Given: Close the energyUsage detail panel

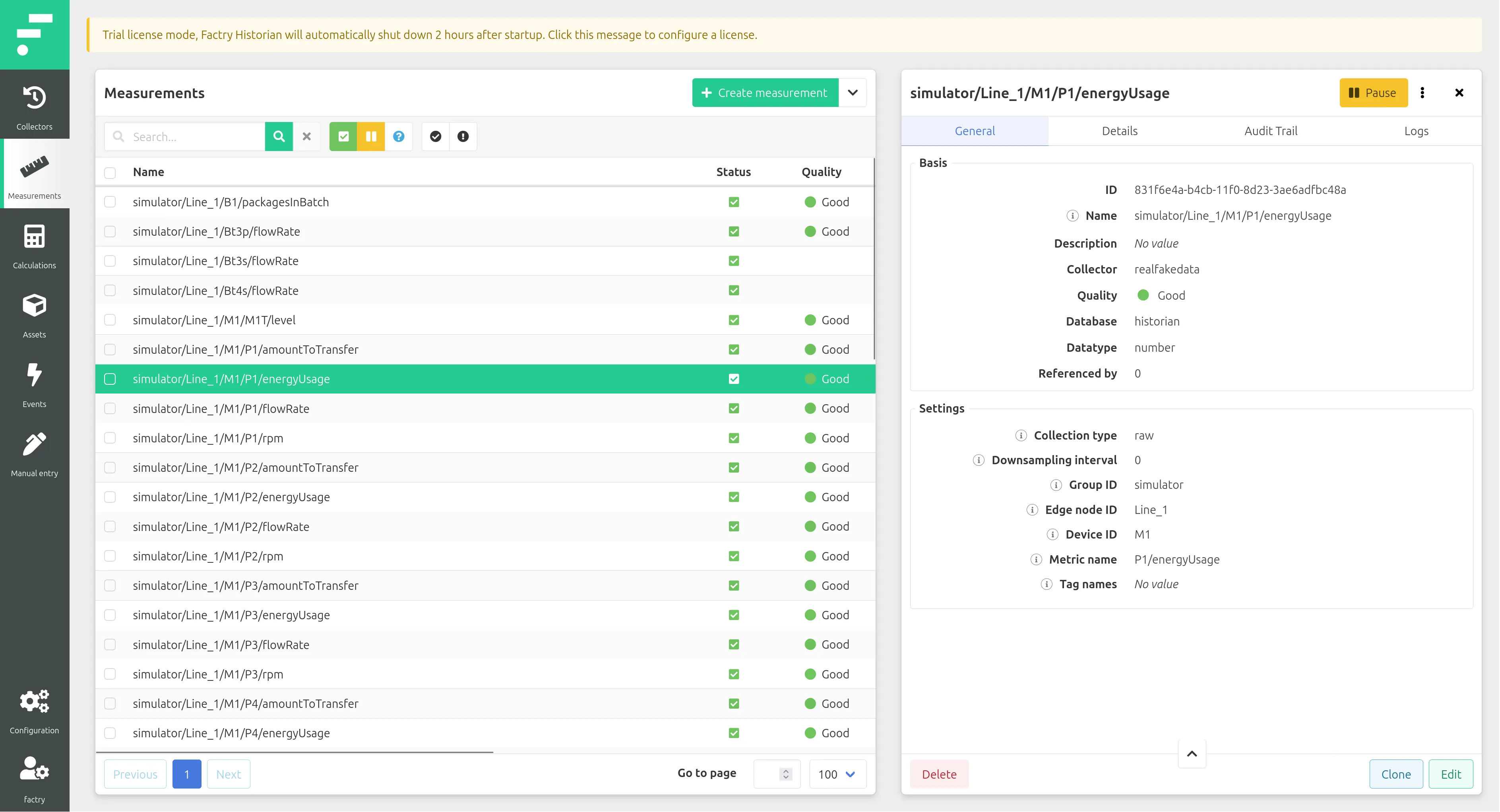Looking at the screenshot, I should 1459,93.
